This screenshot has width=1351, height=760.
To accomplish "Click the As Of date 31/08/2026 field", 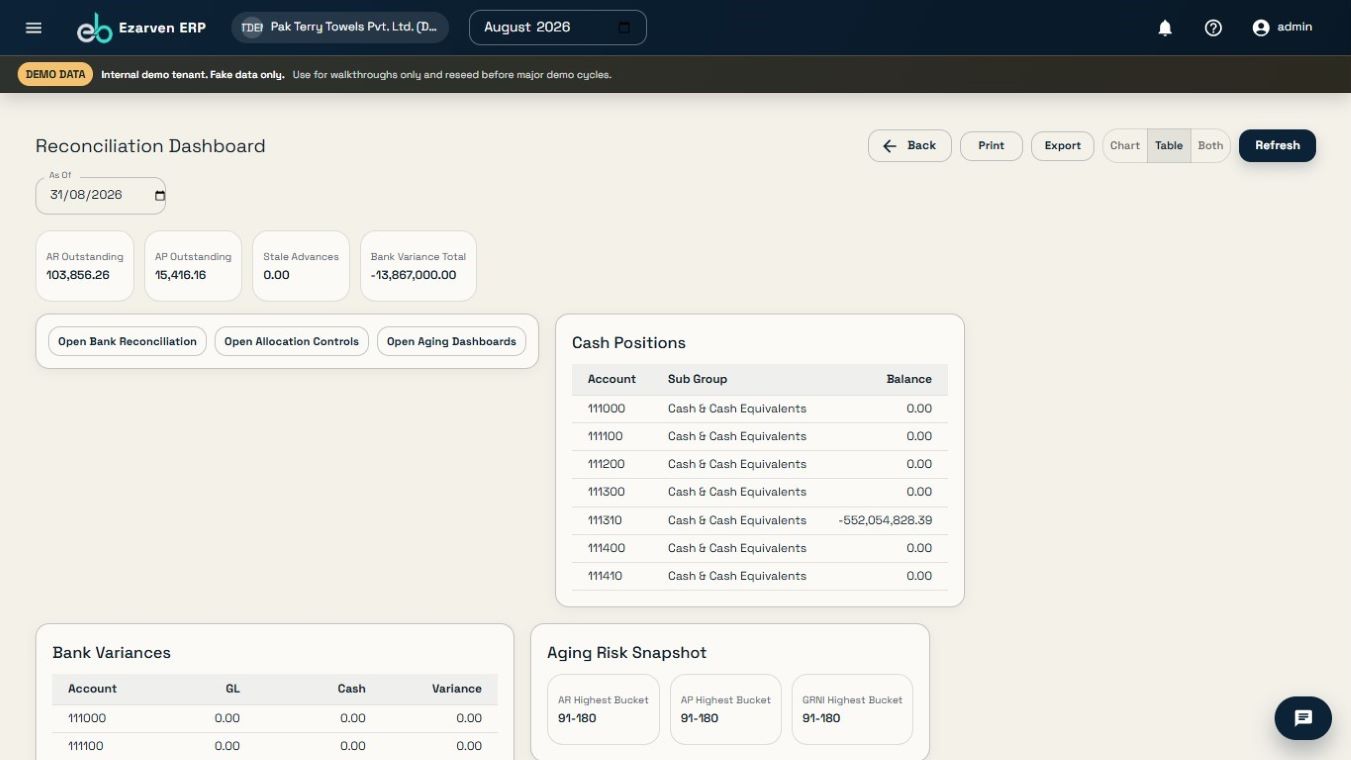I will (100, 195).
